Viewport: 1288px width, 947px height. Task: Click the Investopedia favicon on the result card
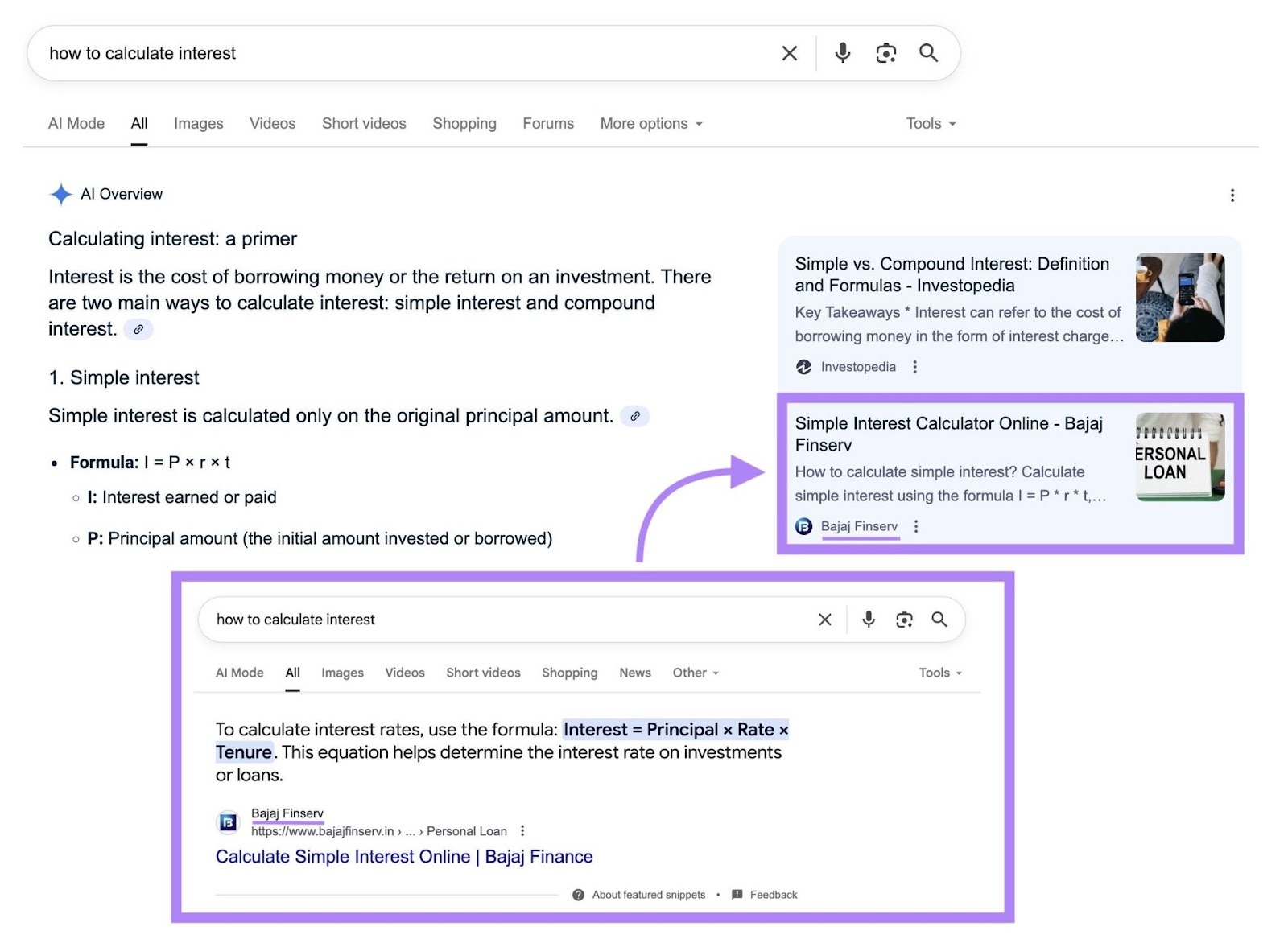pos(803,367)
